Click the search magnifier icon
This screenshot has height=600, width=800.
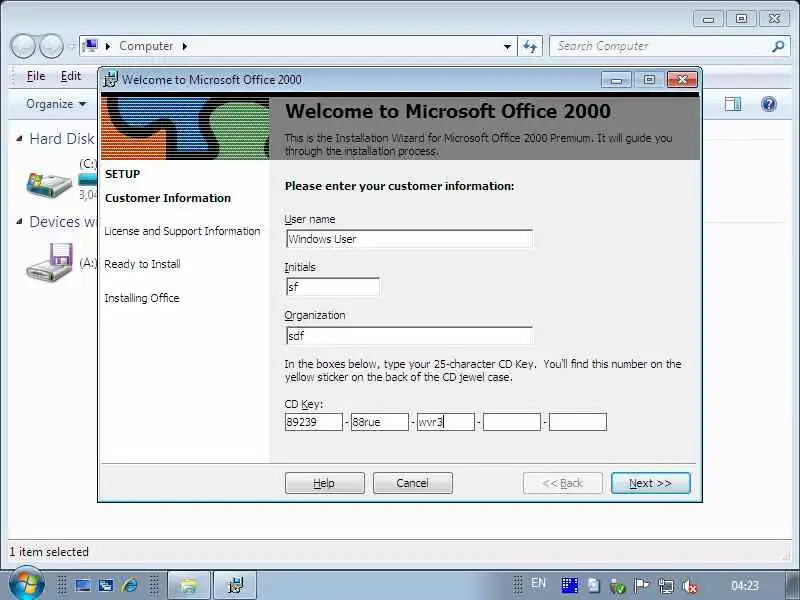tap(778, 46)
